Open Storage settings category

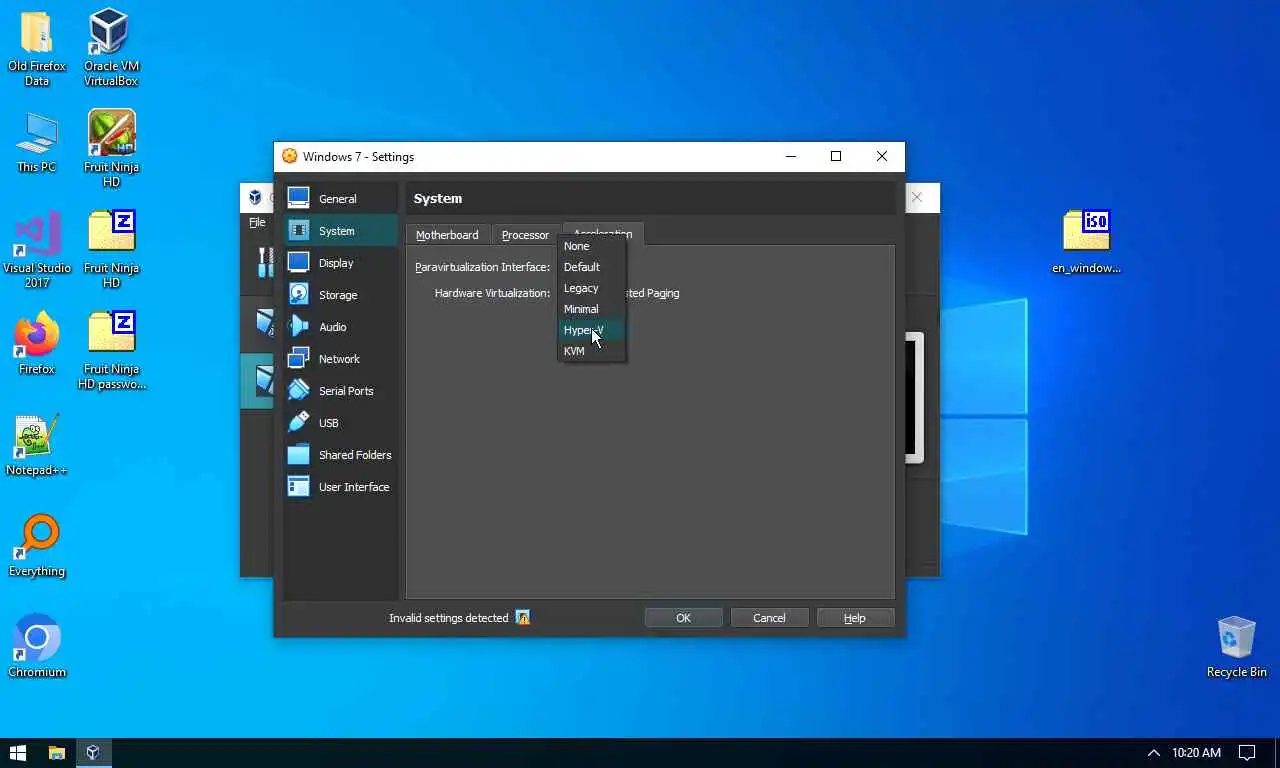click(340, 295)
